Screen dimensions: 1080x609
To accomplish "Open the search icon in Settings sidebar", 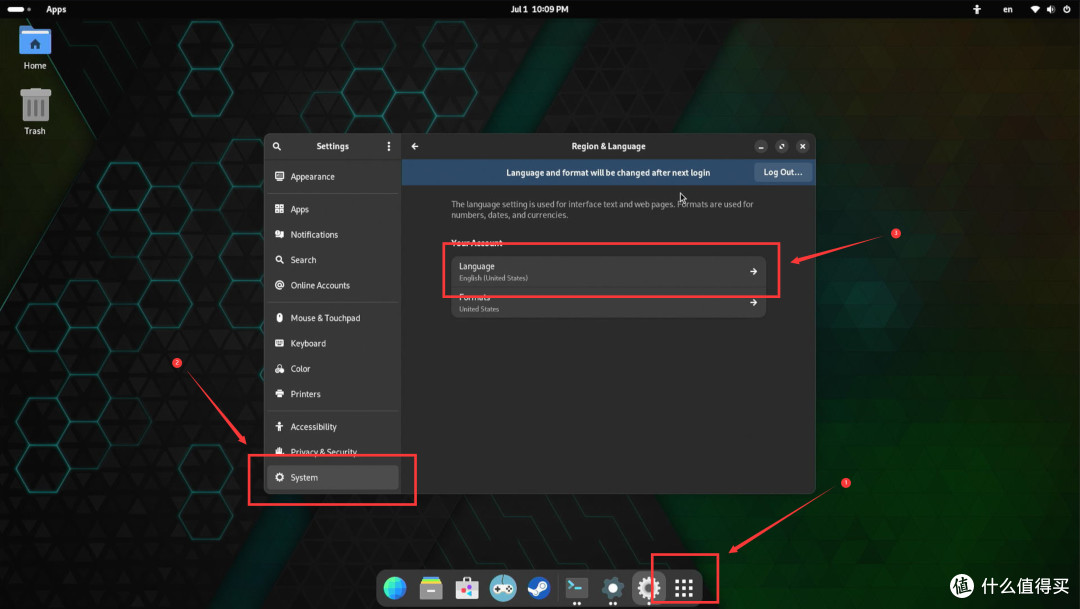I will pos(277,146).
